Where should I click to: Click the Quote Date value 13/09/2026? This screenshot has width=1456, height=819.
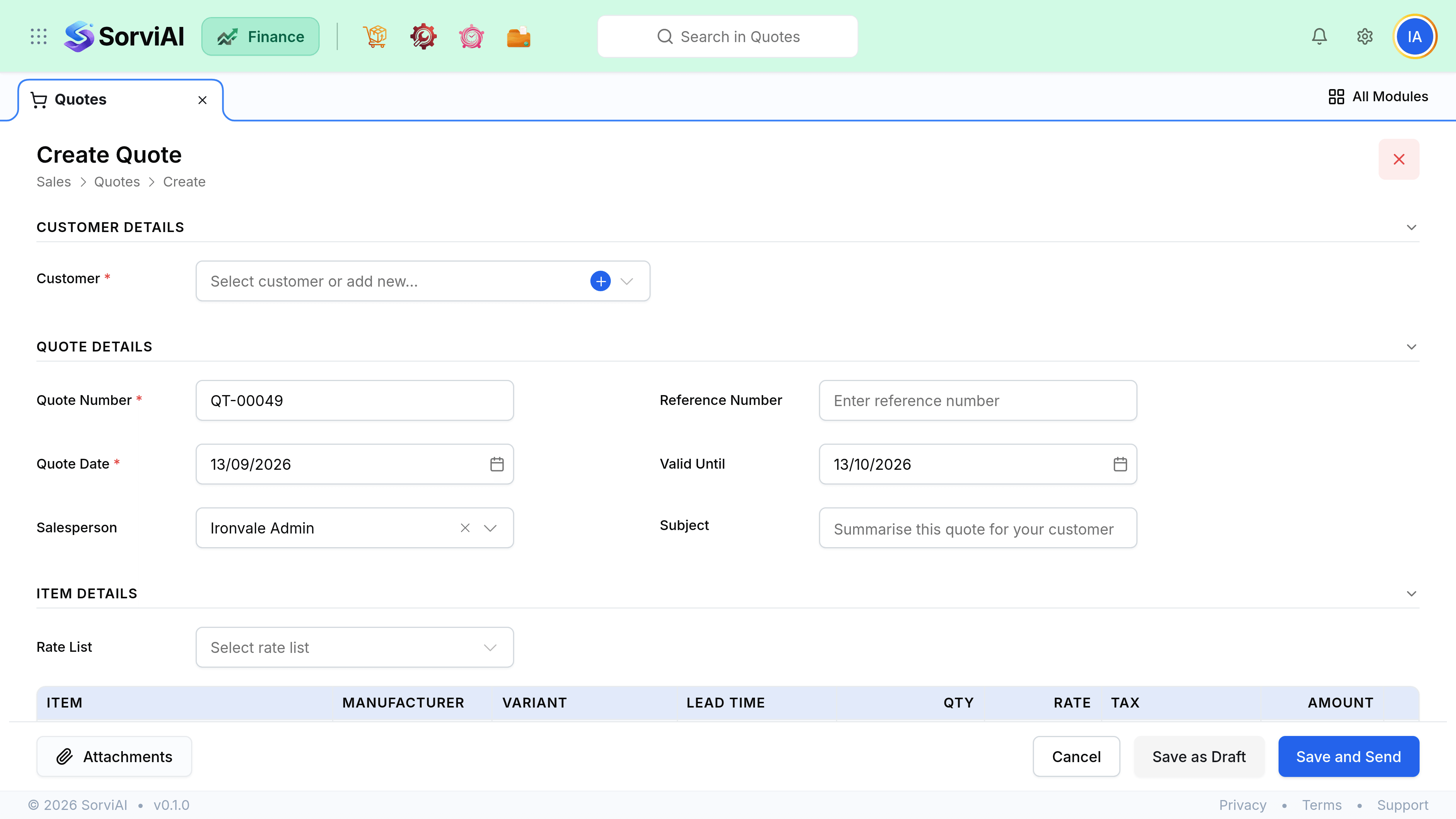click(250, 464)
